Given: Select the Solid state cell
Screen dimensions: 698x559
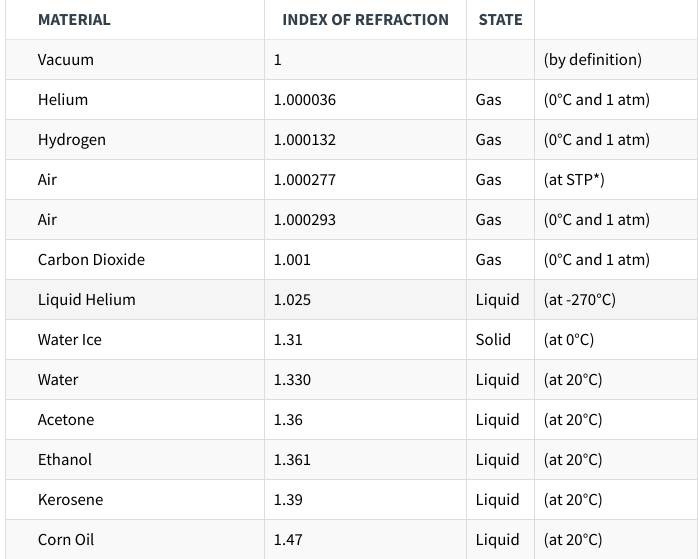Looking at the screenshot, I should (x=493, y=339).
